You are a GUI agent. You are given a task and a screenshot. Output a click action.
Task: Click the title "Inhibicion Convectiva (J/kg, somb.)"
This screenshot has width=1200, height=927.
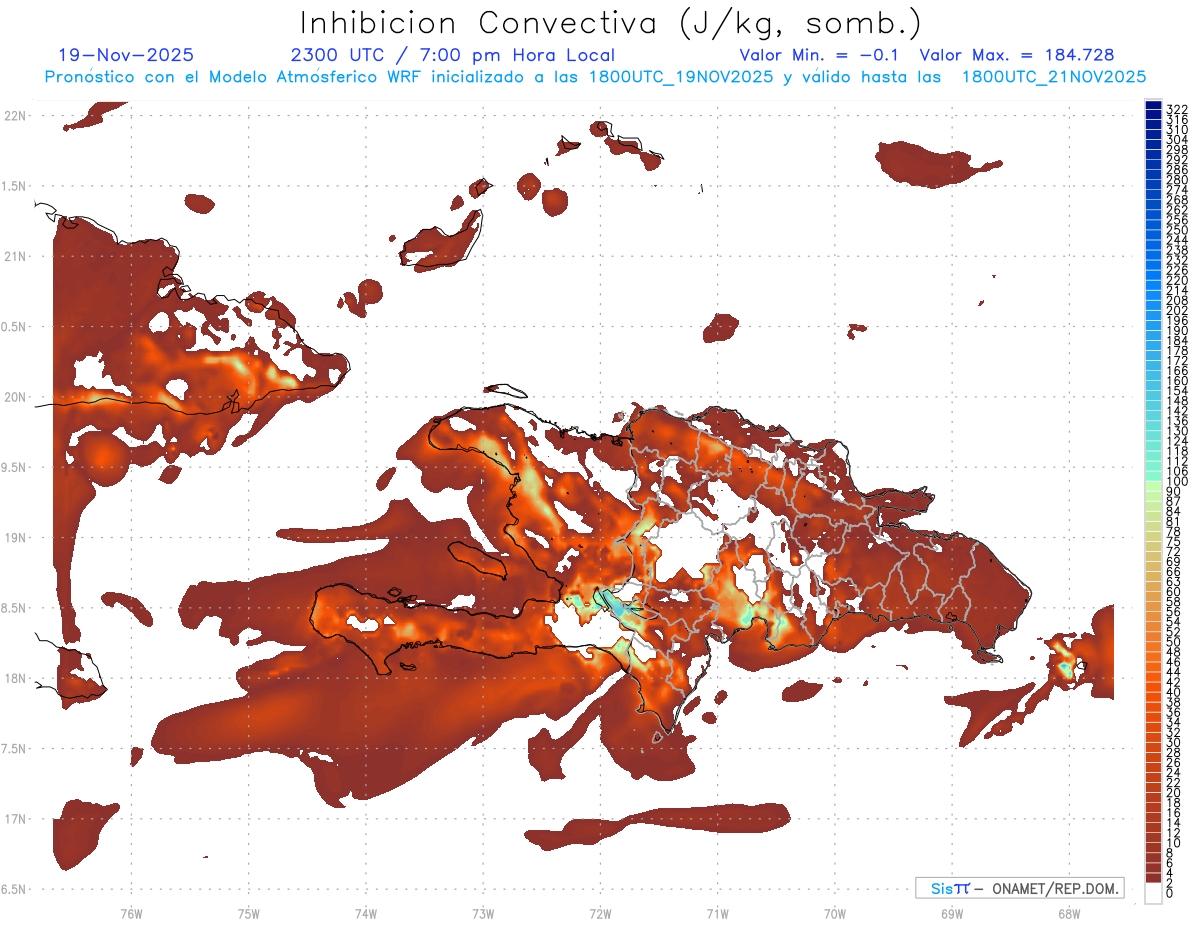point(612,24)
